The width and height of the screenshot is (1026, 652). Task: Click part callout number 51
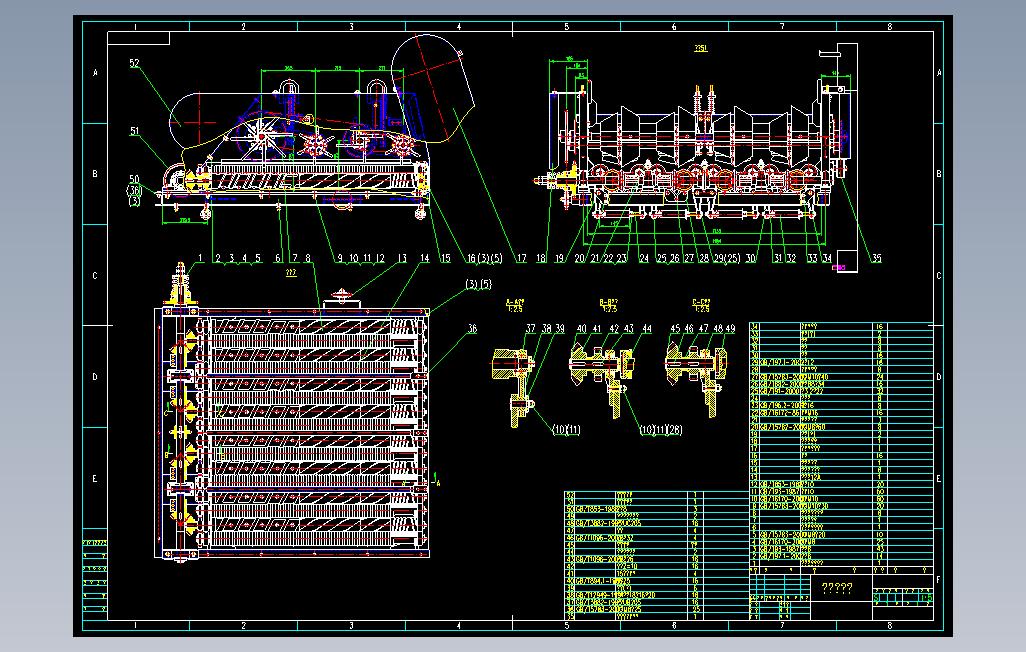[134, 131]
